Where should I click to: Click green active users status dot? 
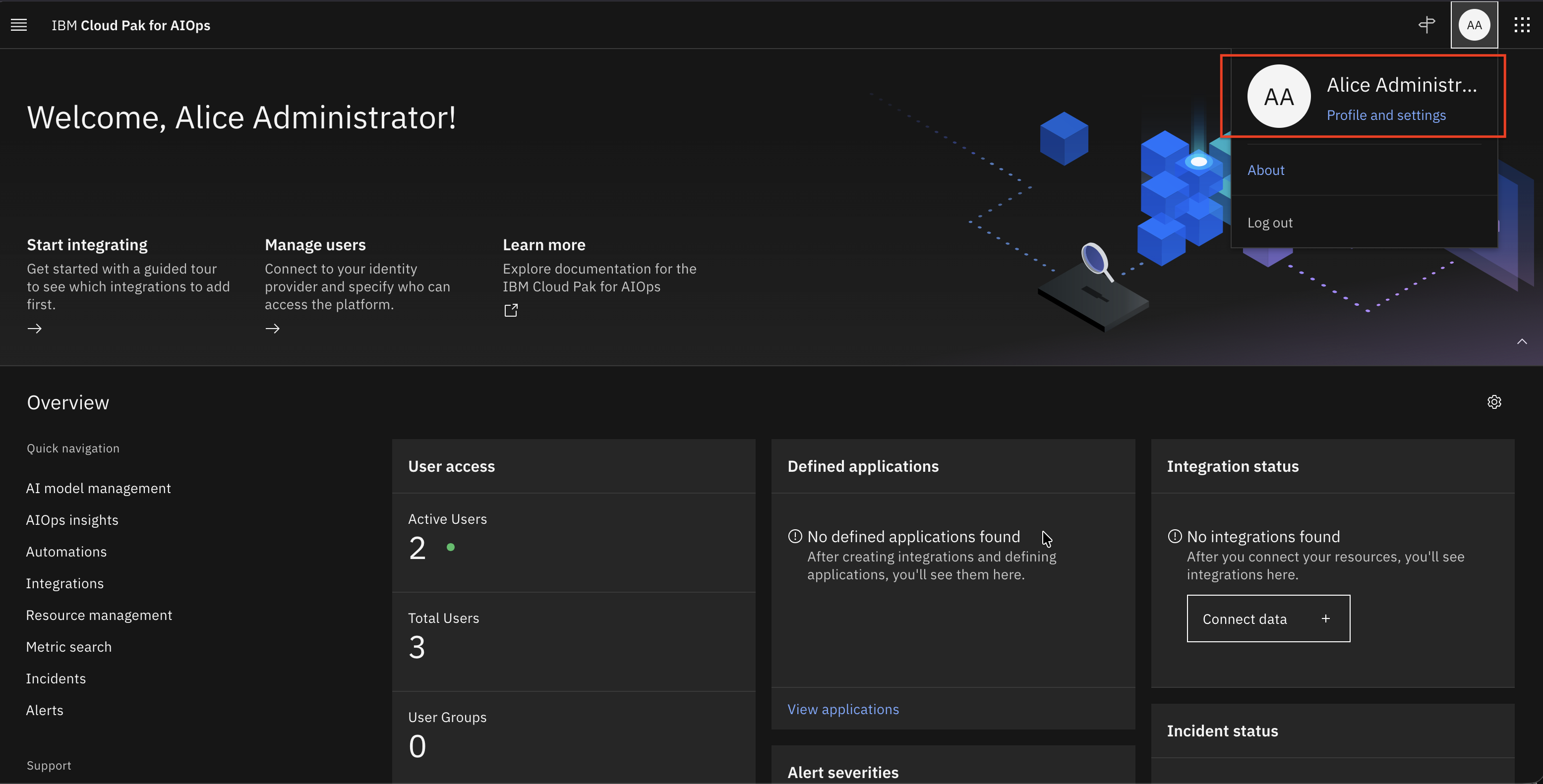tap(450, 547)
